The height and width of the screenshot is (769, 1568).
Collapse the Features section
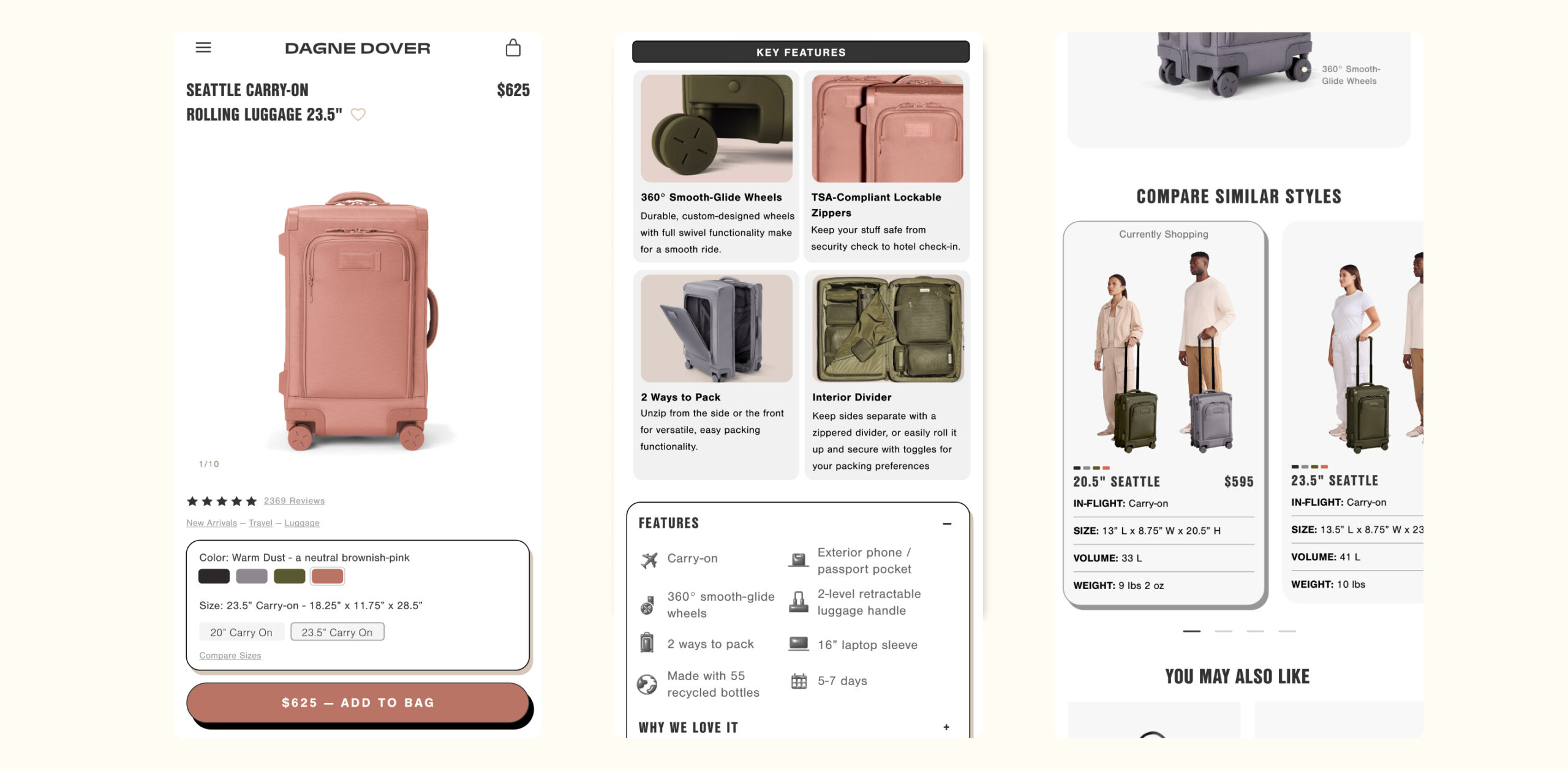click(947, 523)
